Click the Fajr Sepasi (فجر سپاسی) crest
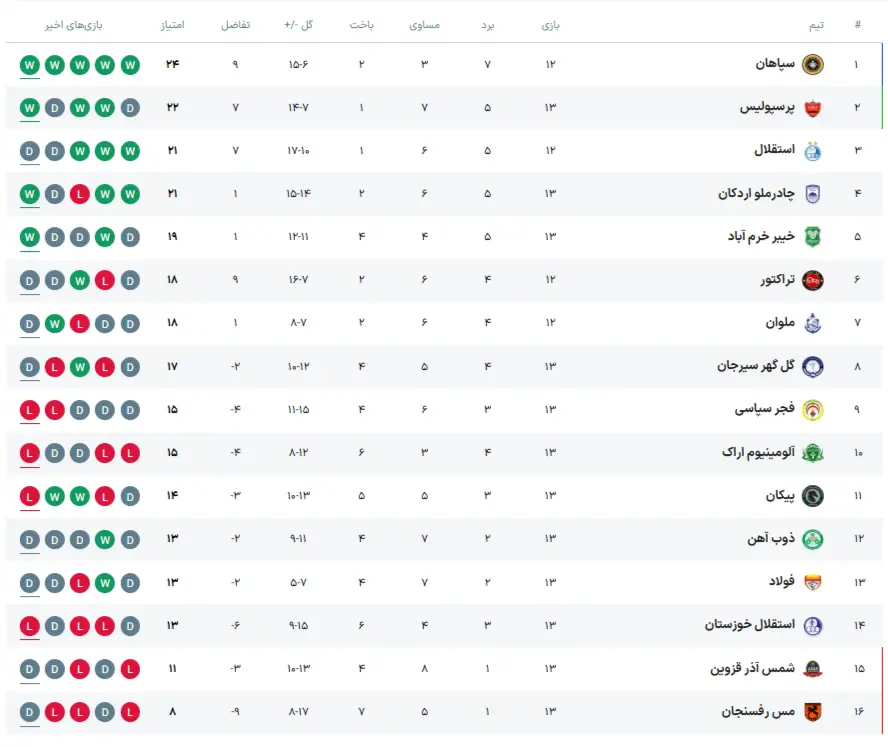Viewport: 888px width, 747px height. pyautogui.click(x=812, y=410)
